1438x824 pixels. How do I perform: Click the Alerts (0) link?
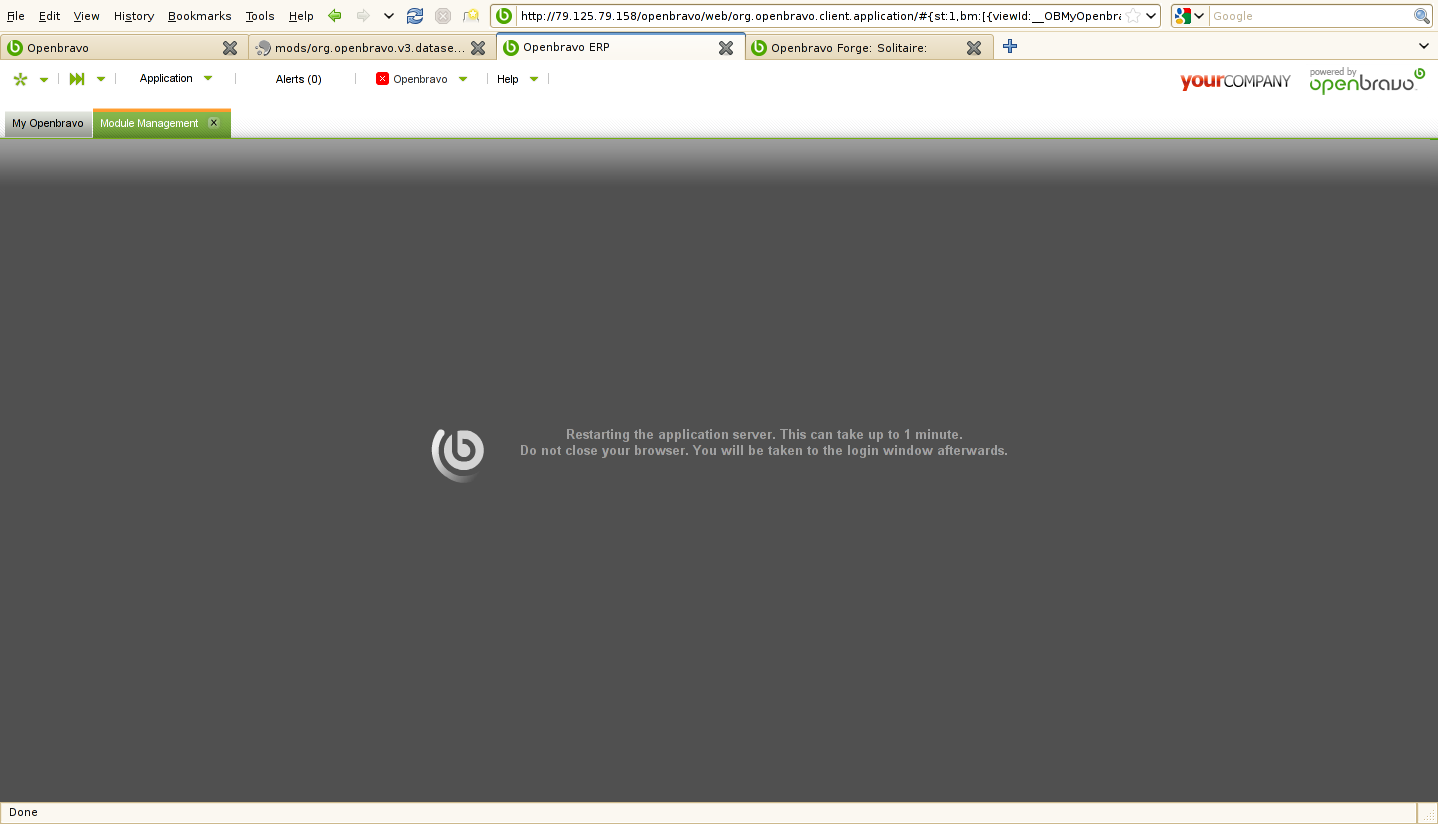(x=298, y=79)
